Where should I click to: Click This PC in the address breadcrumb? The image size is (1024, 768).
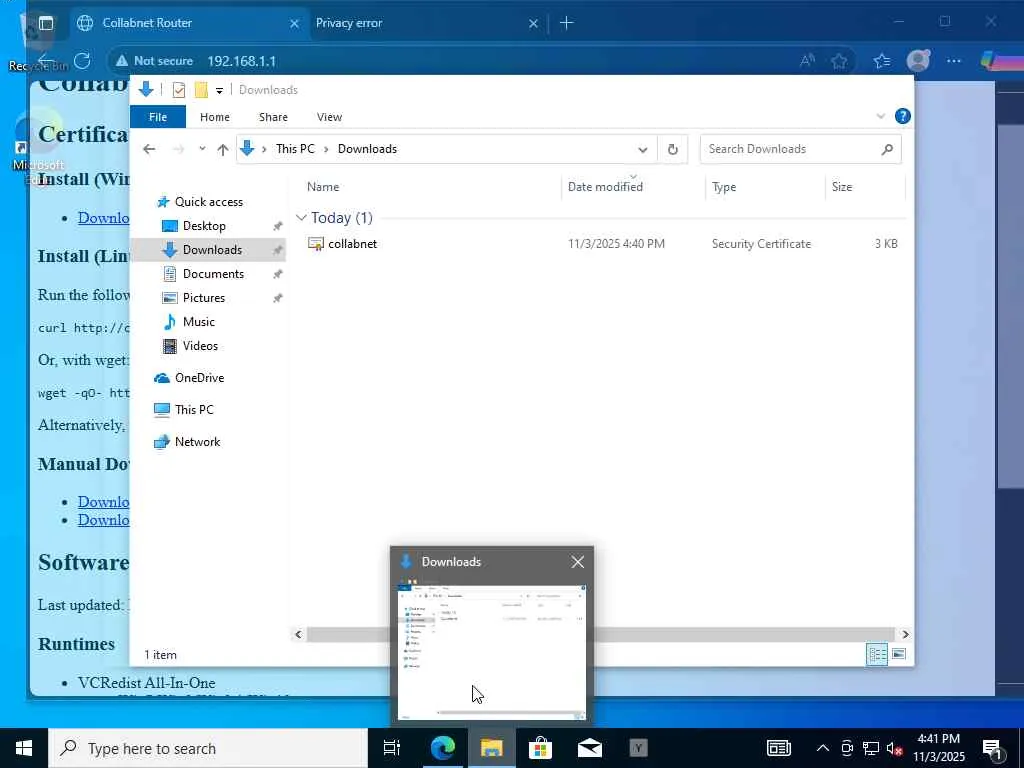point(295,149)
